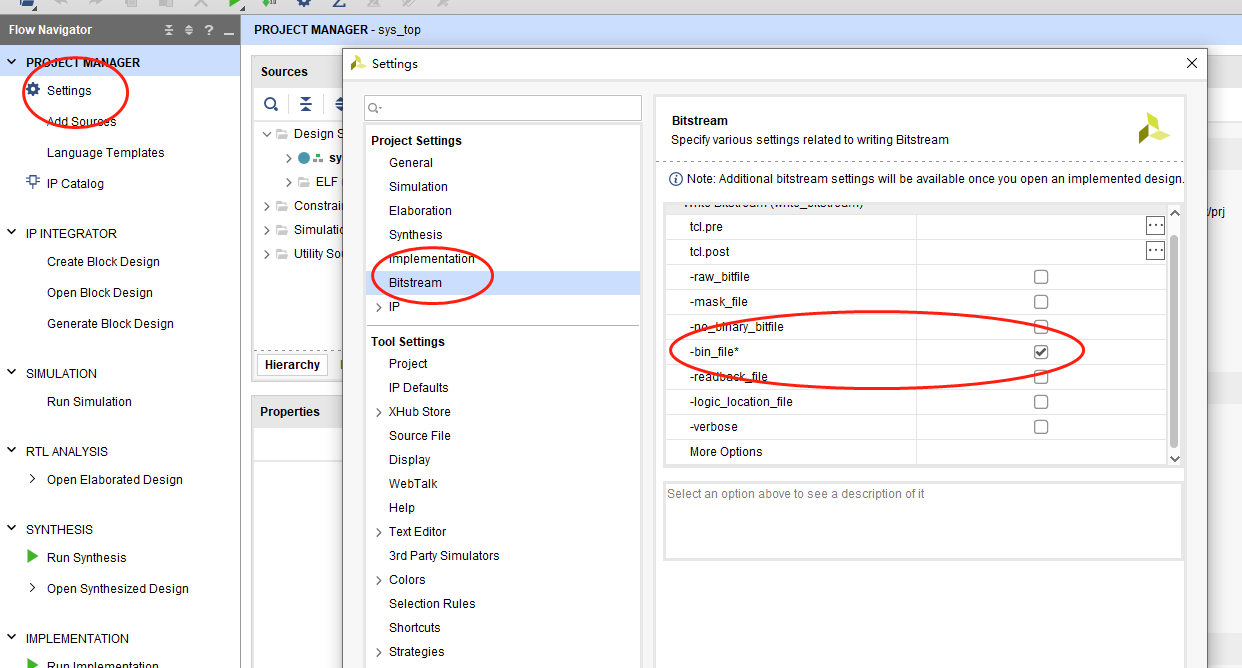Expand the Text Editor settings node

[378, 532]
